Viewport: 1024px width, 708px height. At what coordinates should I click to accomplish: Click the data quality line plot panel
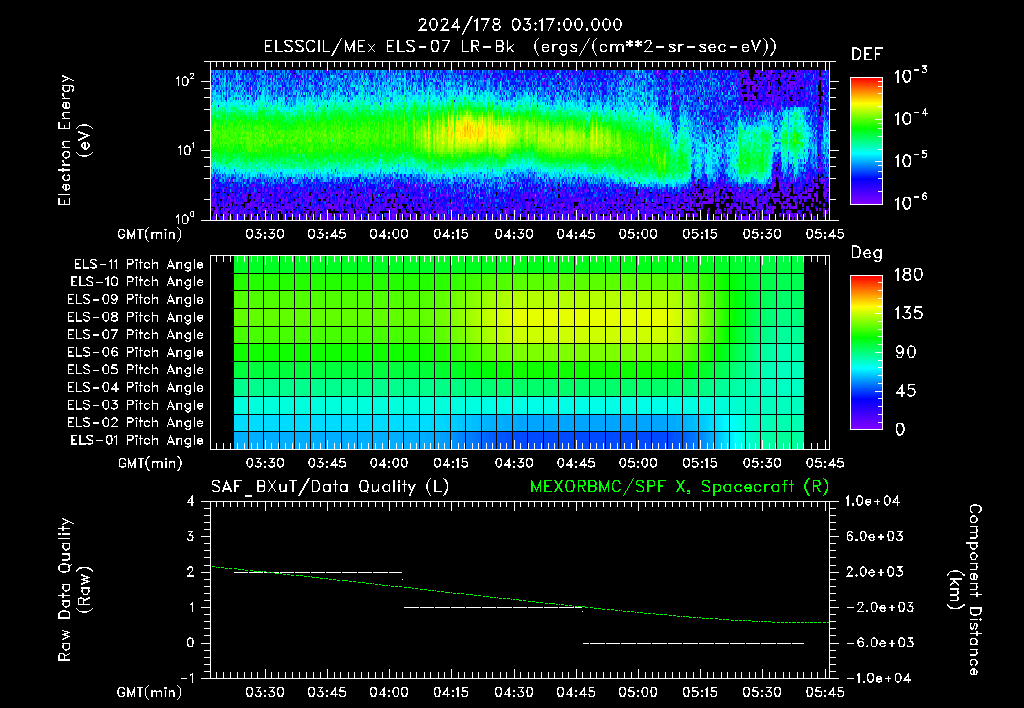[520, 590]
